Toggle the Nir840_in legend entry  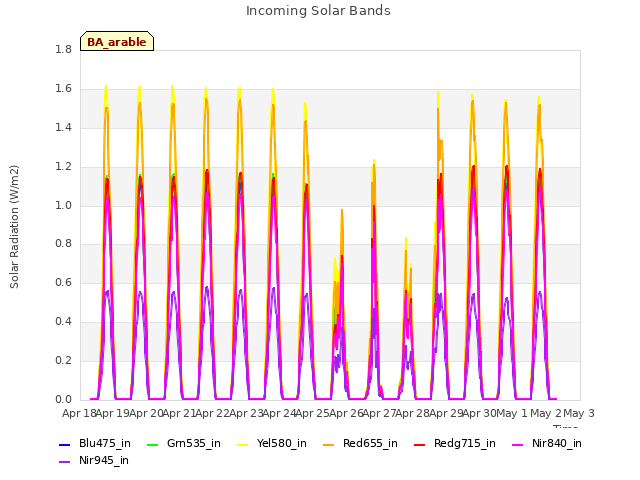tap(547, 444)
